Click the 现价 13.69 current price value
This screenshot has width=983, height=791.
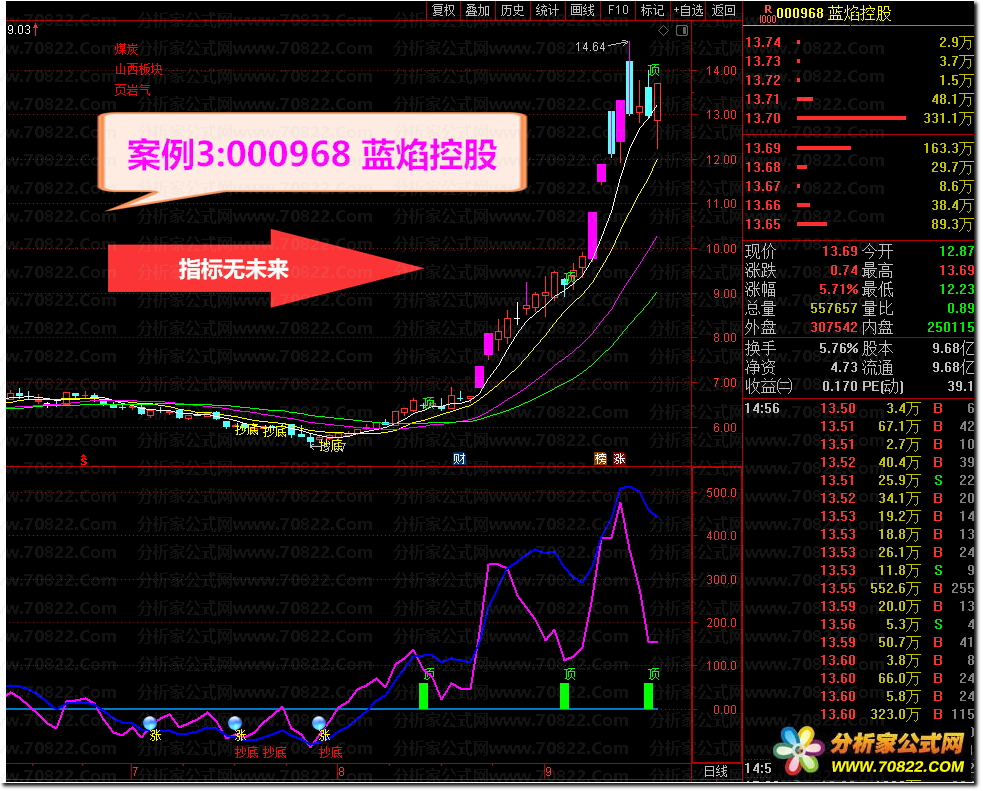click(x=839, y=251)
